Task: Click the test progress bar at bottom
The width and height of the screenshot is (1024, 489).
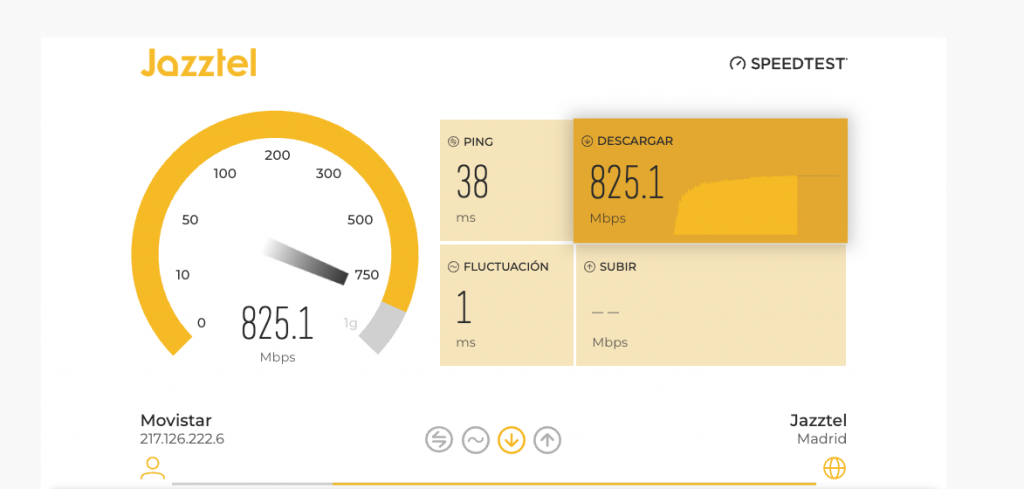Action: [494, 484]
